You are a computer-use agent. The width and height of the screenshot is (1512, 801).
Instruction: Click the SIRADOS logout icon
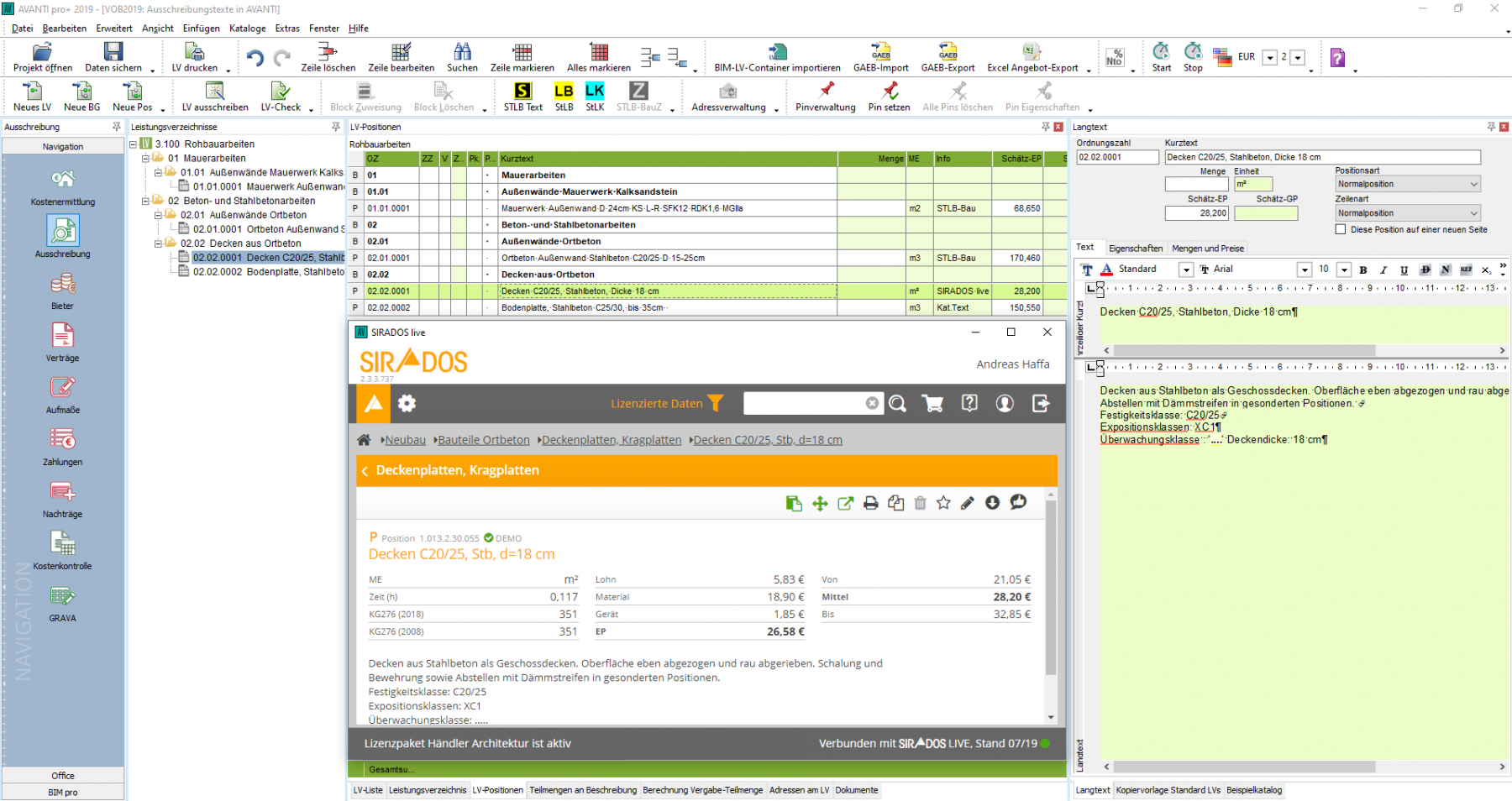click(1041, 404)
